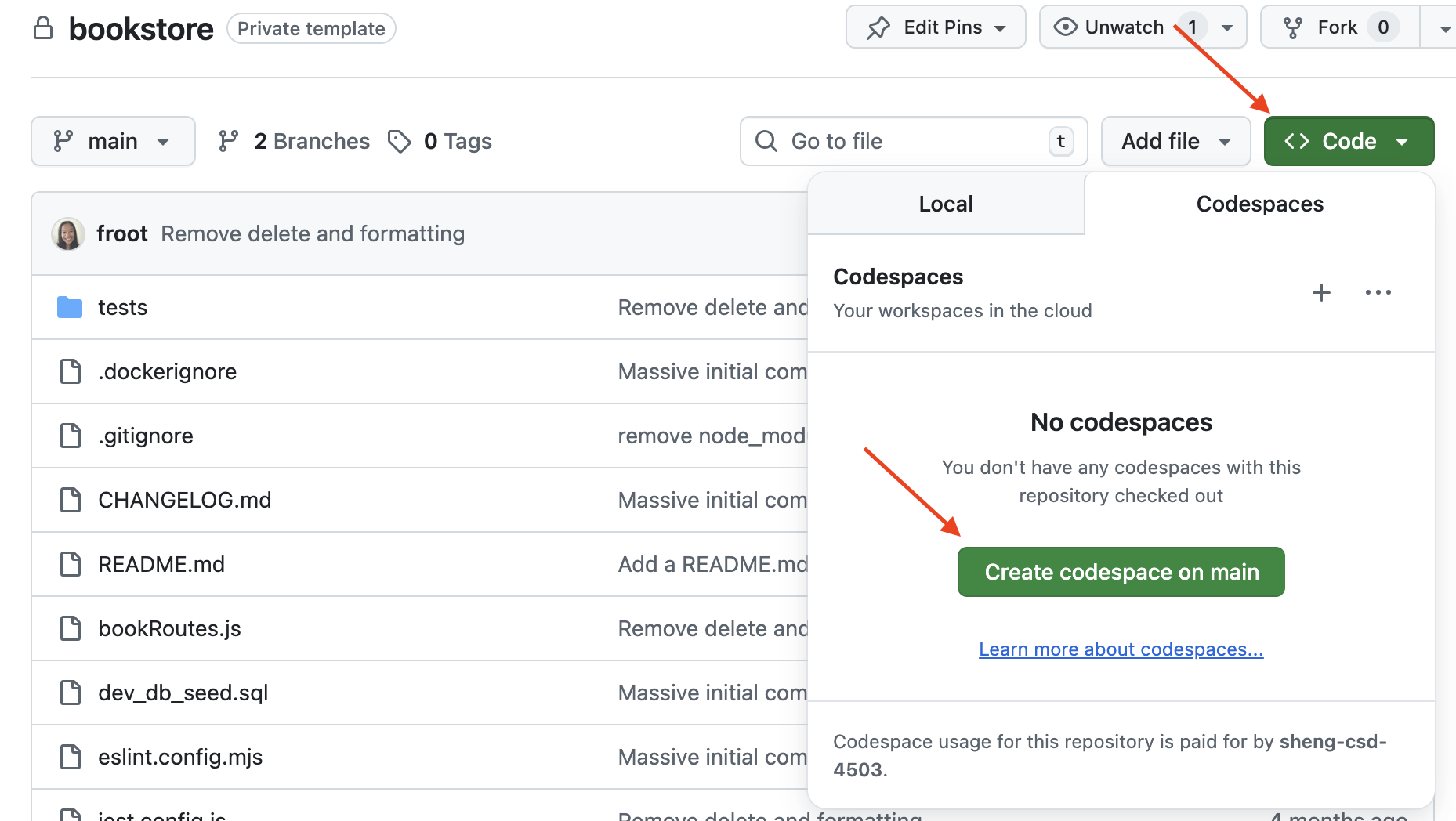Open Learn more about codespaces
The height and width of the screenshot is (821, 1456).
coord(1120,649)
